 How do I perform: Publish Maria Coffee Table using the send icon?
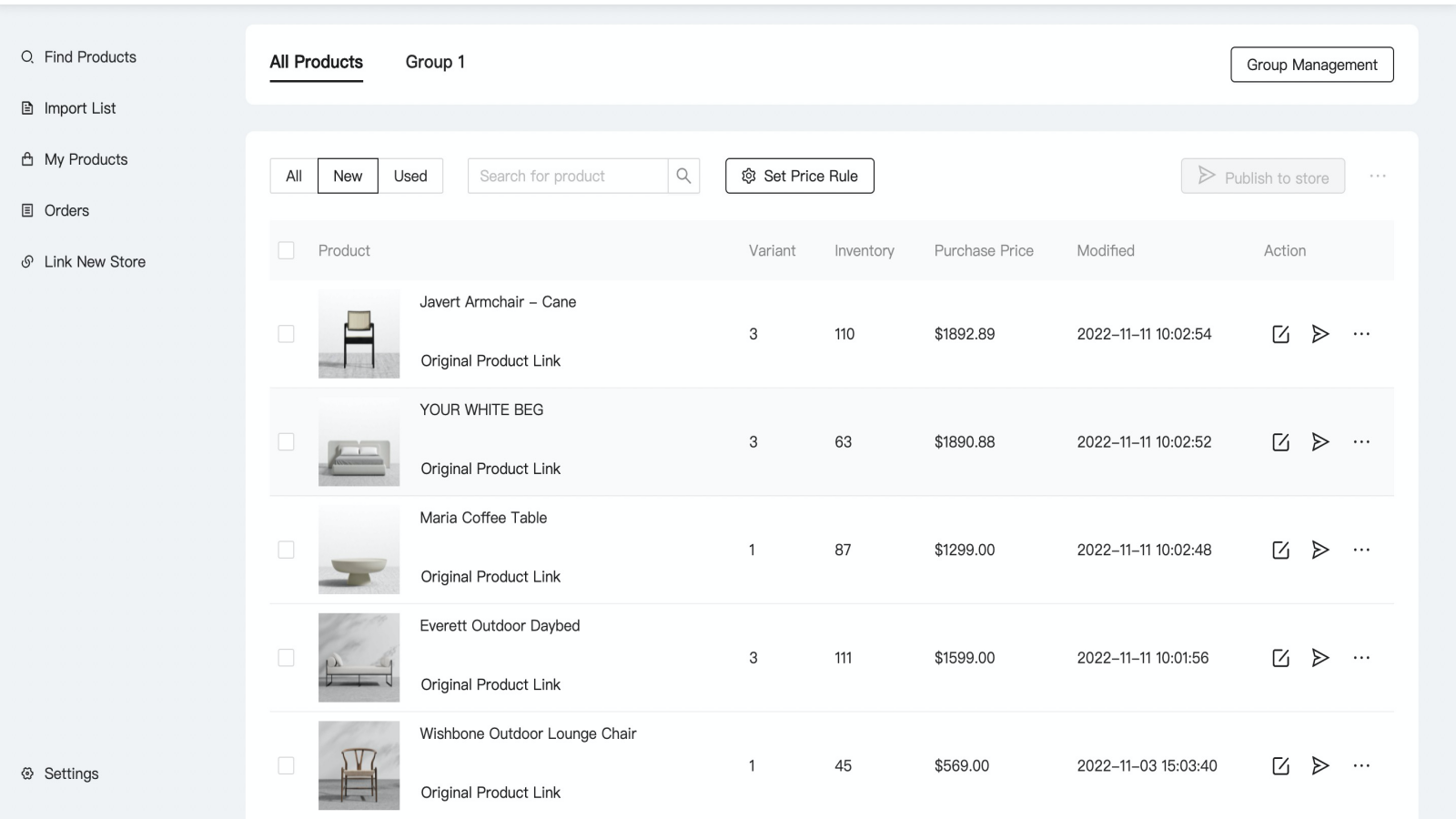coord(1319,550)
